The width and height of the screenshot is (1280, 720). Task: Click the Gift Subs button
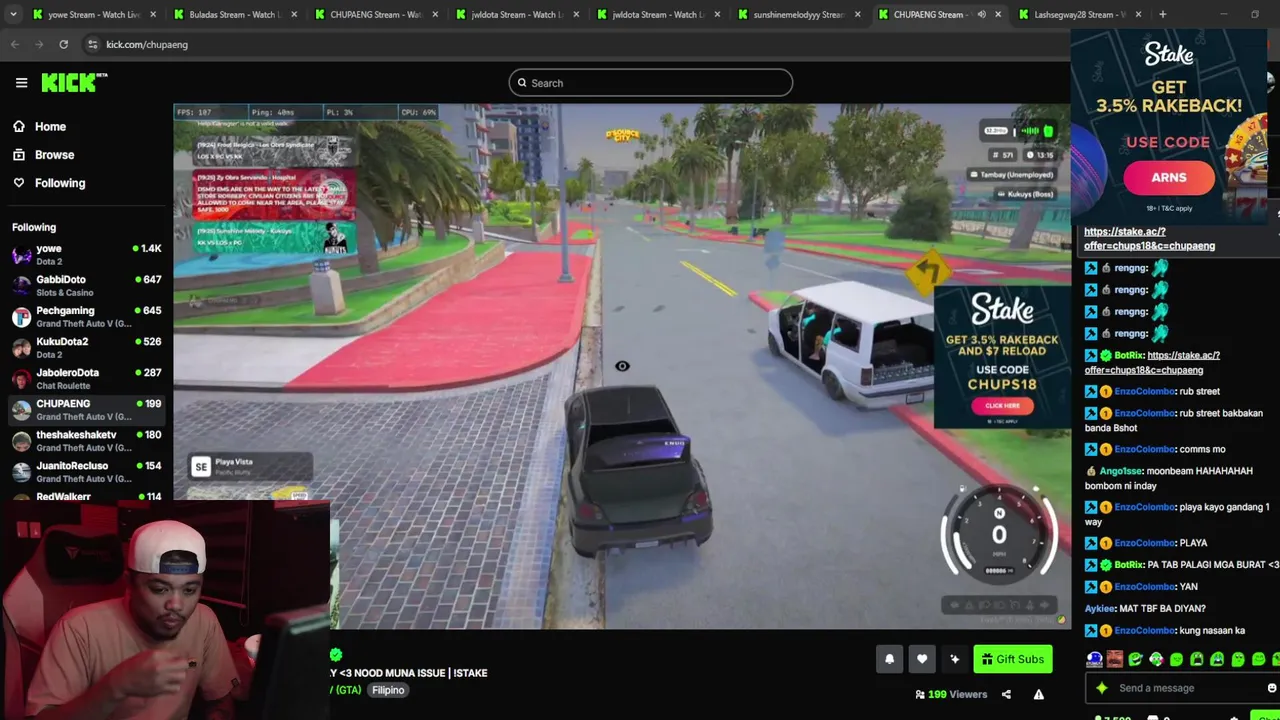(x=1012, y=659)
